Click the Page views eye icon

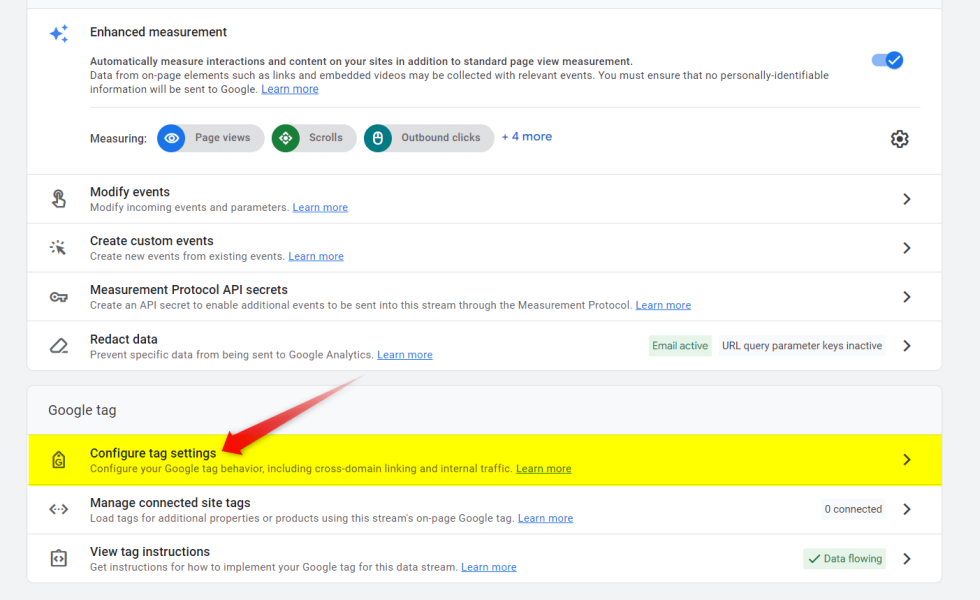(171, 138)
